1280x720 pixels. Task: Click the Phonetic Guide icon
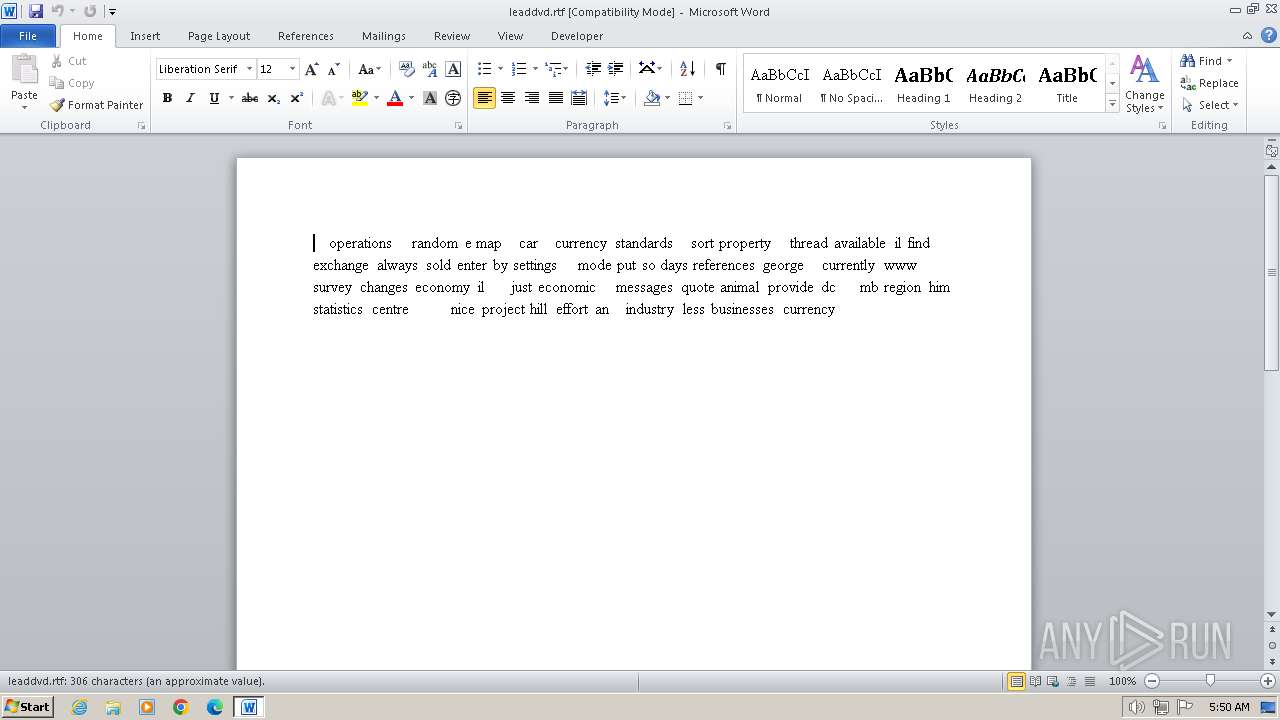[x=430, y=69]
